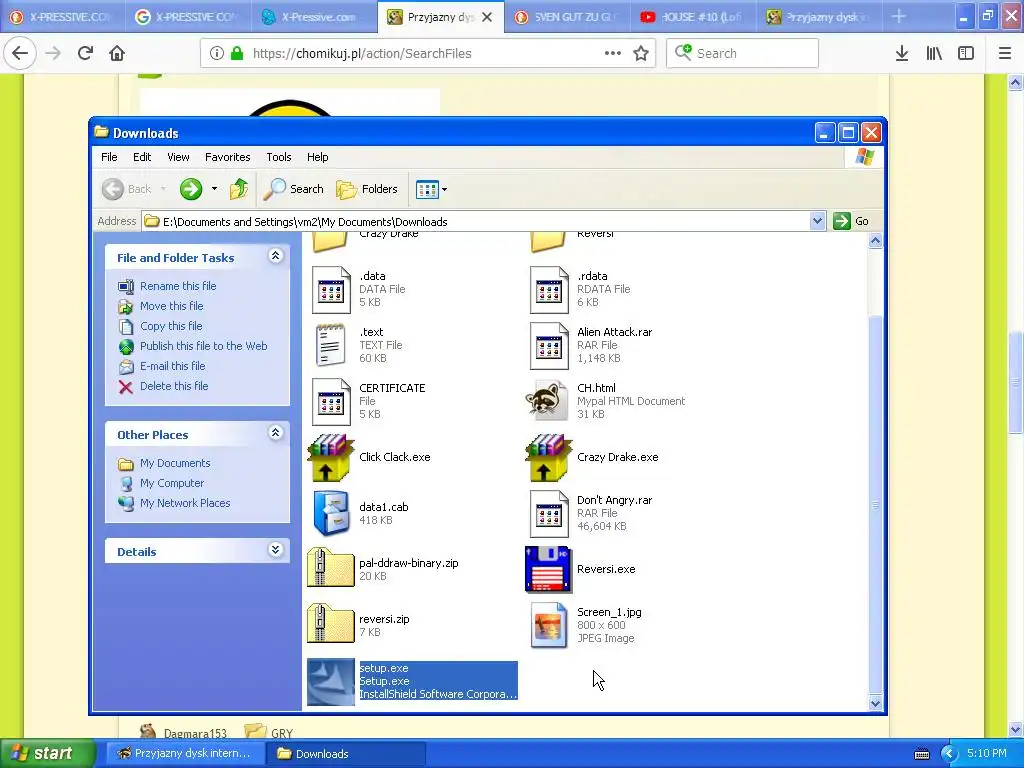Open the Views icon dropdown

tap(431, 189)
